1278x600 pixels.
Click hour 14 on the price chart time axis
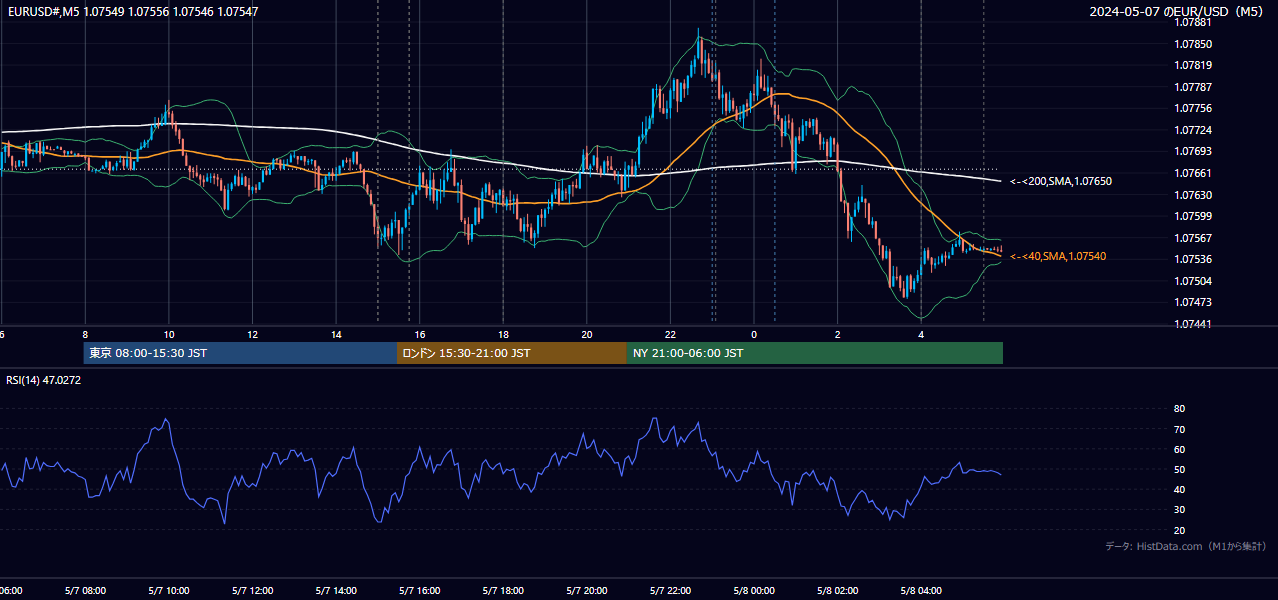[x=336, y=334]
